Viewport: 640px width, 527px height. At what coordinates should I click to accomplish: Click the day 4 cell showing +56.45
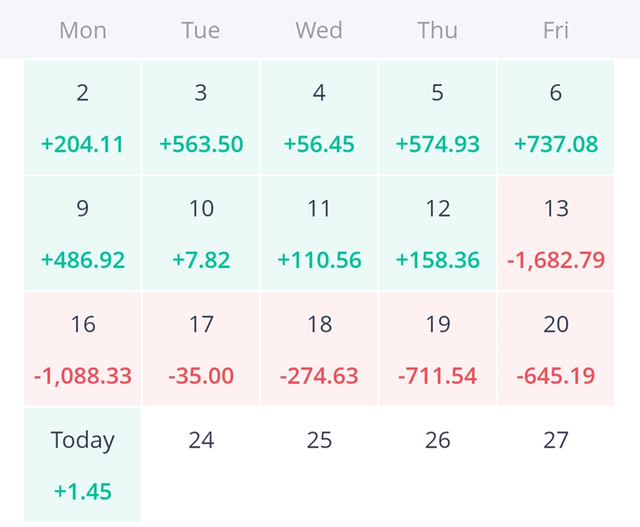coord(319,118)
